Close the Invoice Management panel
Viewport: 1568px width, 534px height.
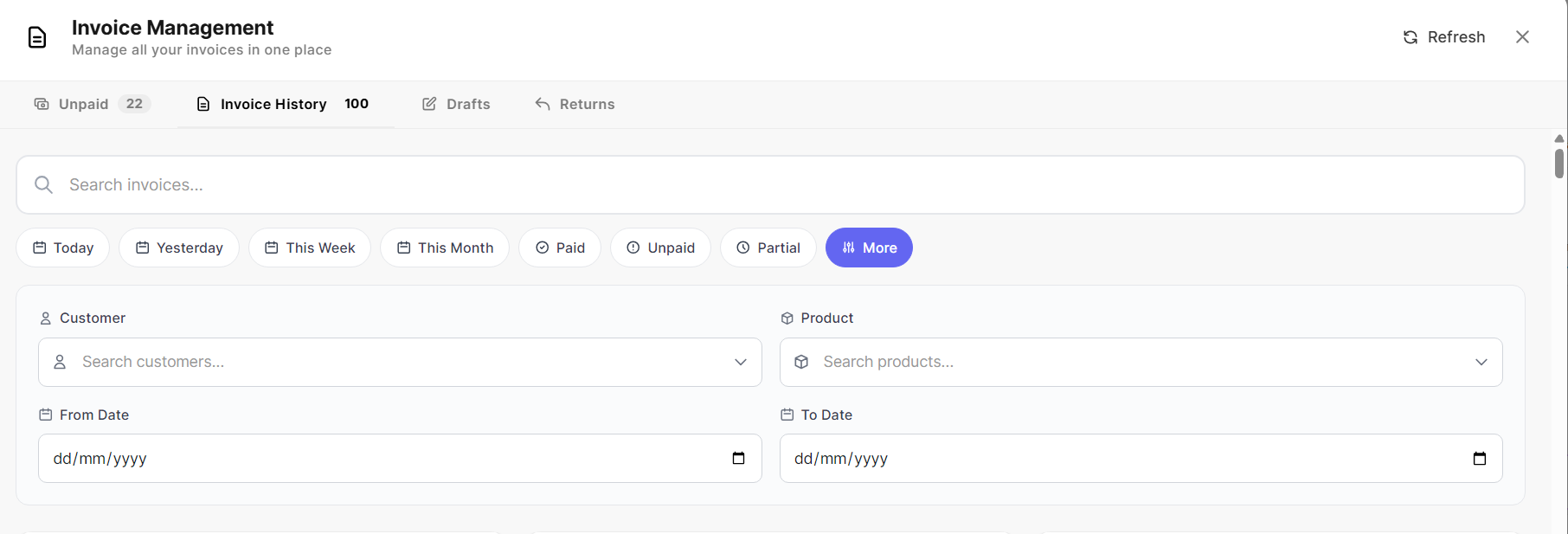1522,37
